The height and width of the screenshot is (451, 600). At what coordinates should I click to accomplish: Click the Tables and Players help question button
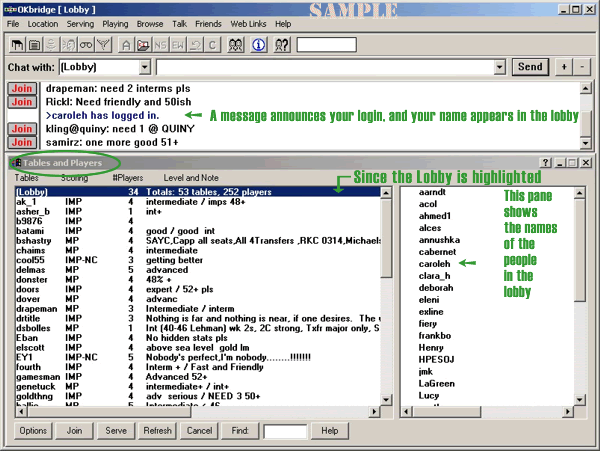(545, 163)
